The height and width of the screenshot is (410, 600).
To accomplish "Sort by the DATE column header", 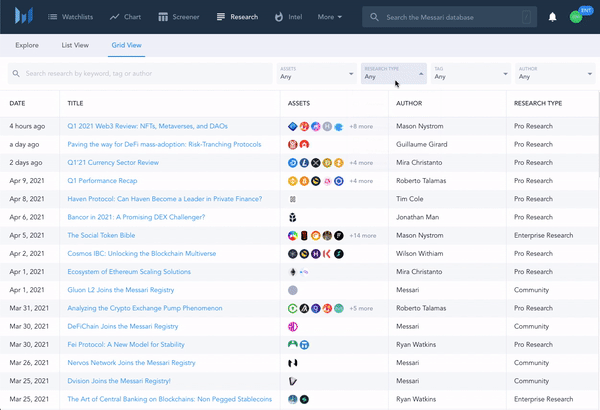I will (17, 103).
